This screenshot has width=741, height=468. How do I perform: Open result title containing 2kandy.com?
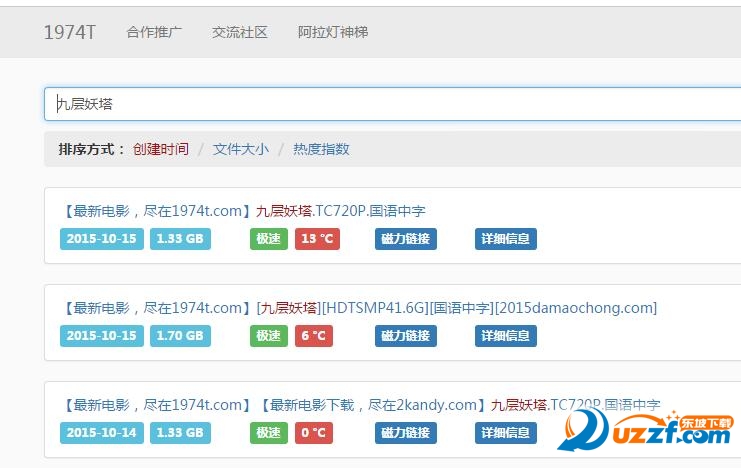coord(362,405)
